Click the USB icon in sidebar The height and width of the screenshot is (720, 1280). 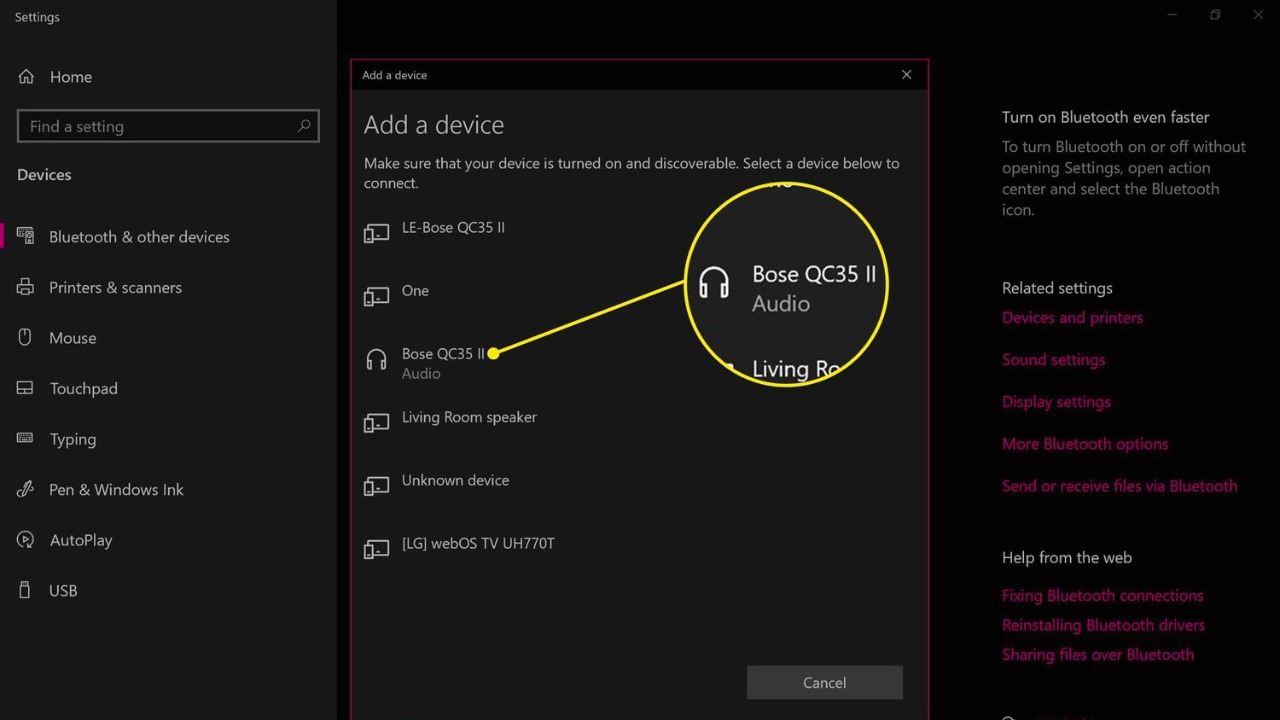[x=25, y=590]
